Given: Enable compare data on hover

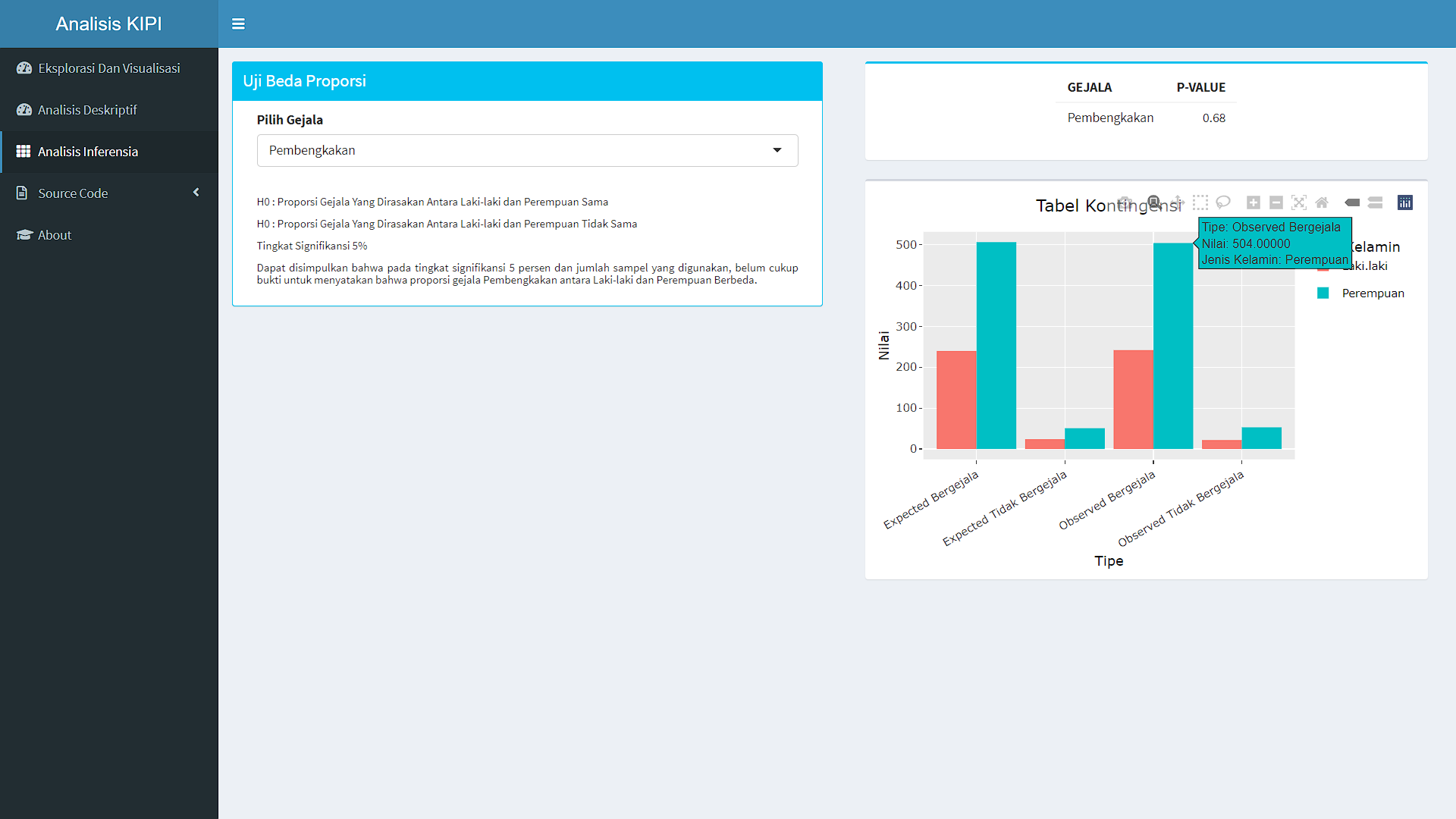Looking at the screenshot, I should (x=1376, y=202).
